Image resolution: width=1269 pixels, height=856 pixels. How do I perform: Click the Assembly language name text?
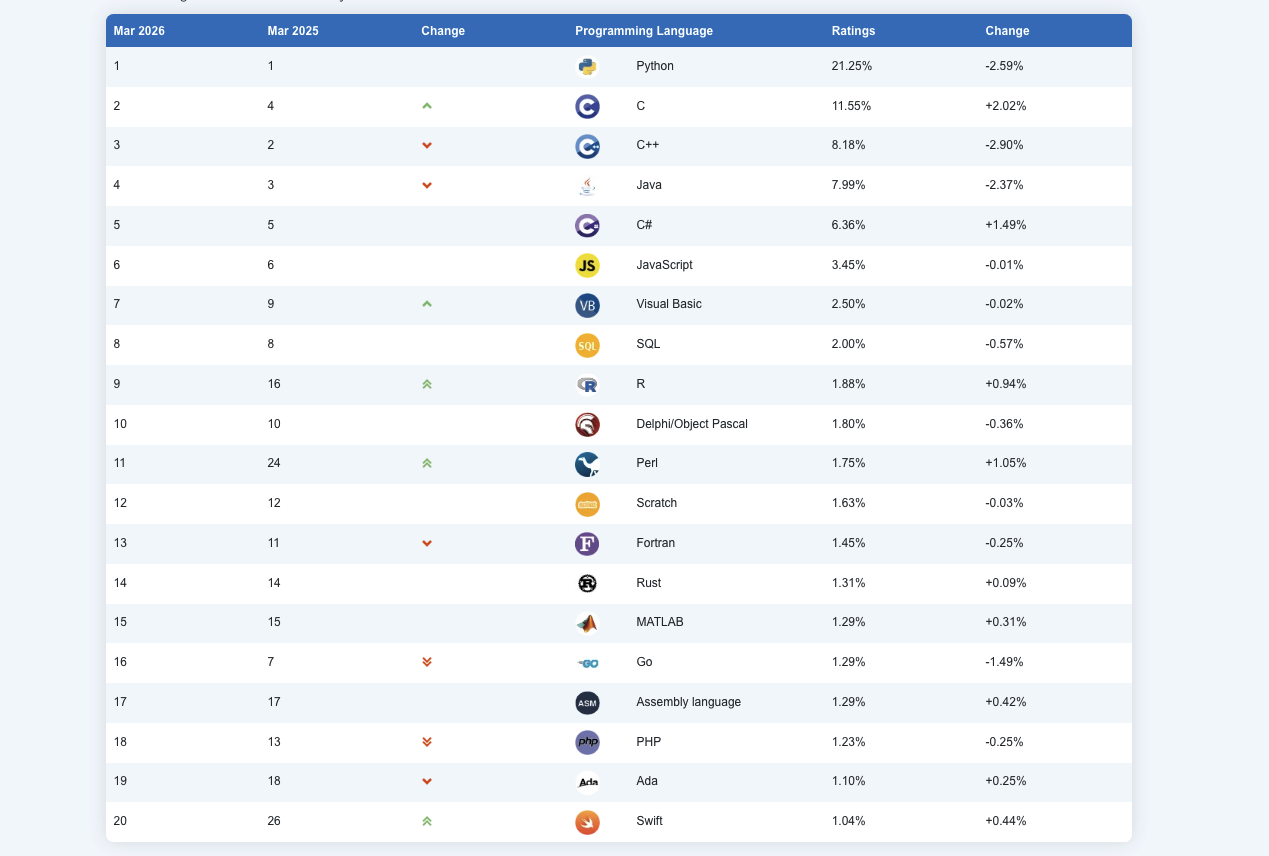pyautogui.click(x=688, y=702)
